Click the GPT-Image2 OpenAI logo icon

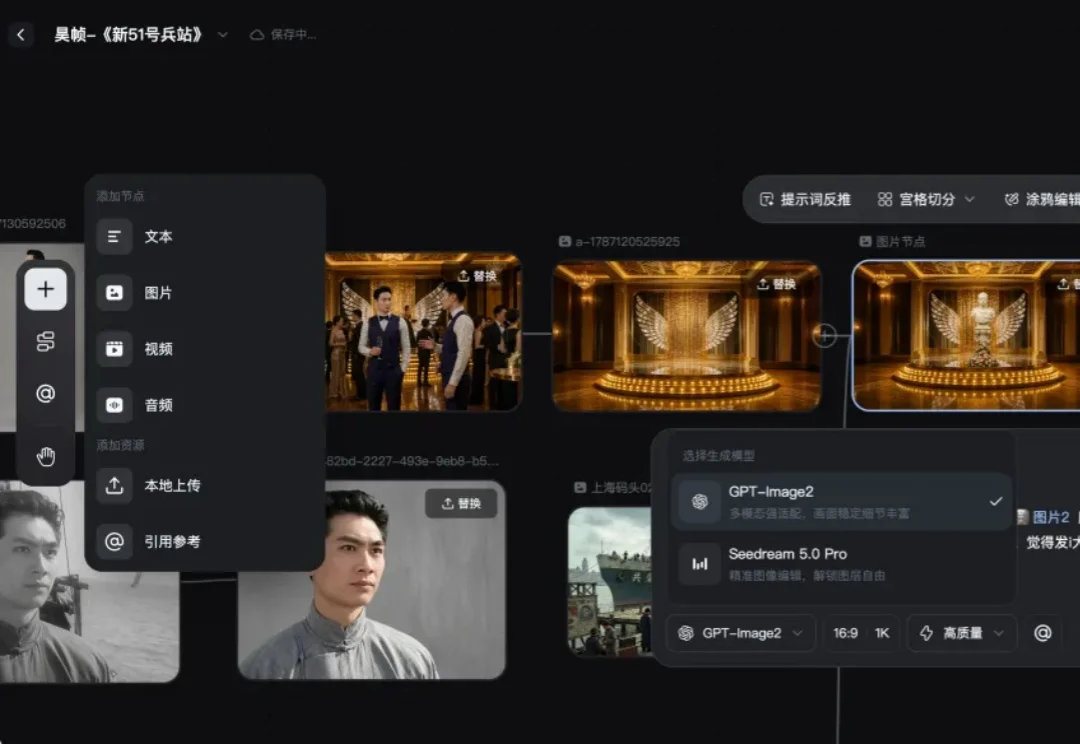pos(700,502)
